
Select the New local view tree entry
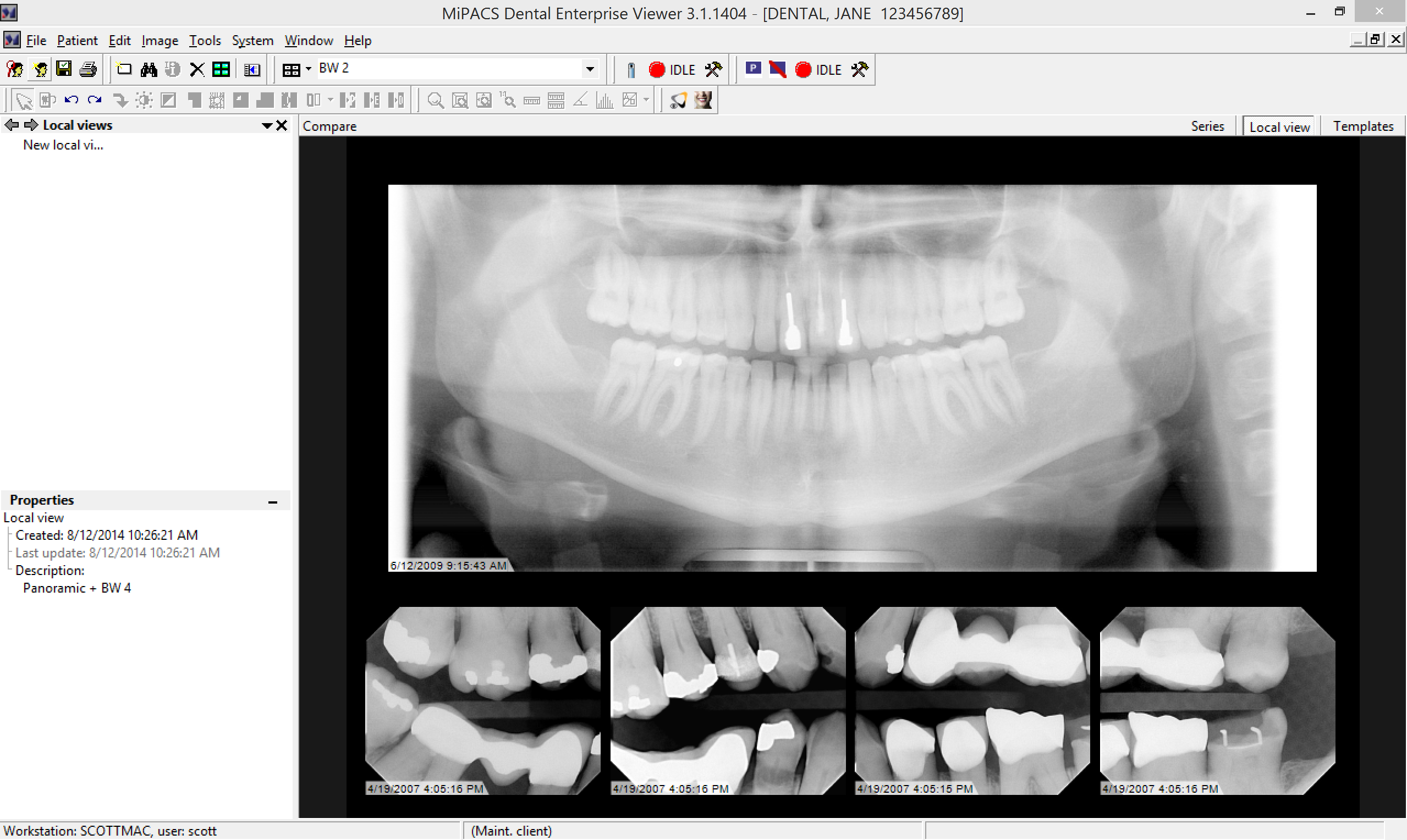click(x=63, y=145)
